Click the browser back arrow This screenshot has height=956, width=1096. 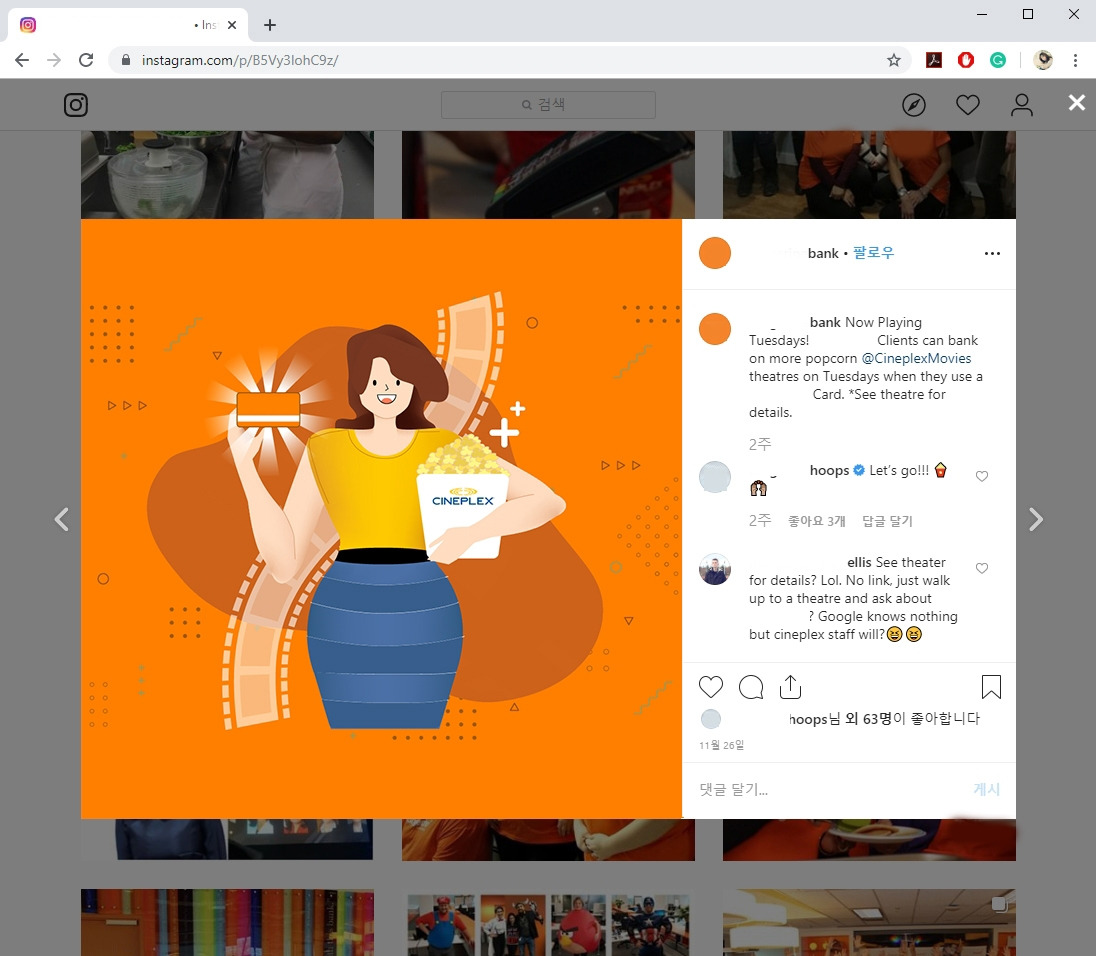click(22, 60)
